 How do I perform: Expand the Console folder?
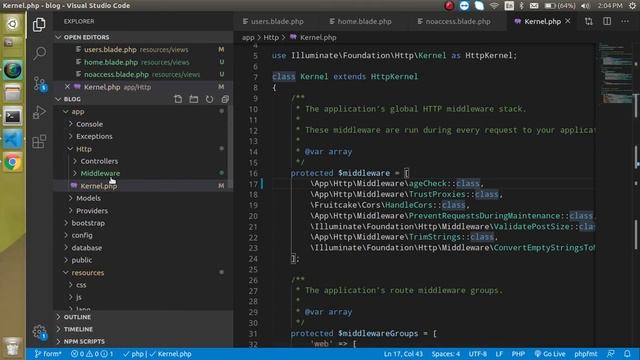click(89, 124)
